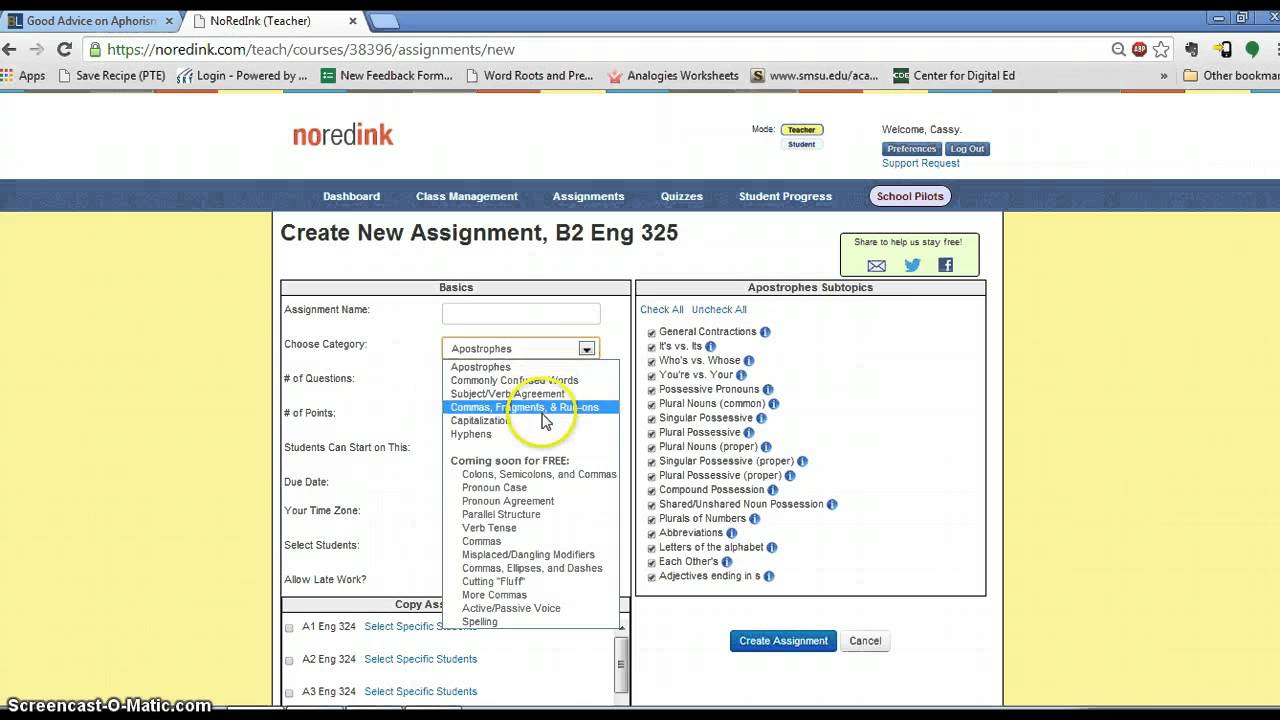1280x720 pixels.
Task: Click info icon next to Who's vs. Whose
Action: coord(749,361)
